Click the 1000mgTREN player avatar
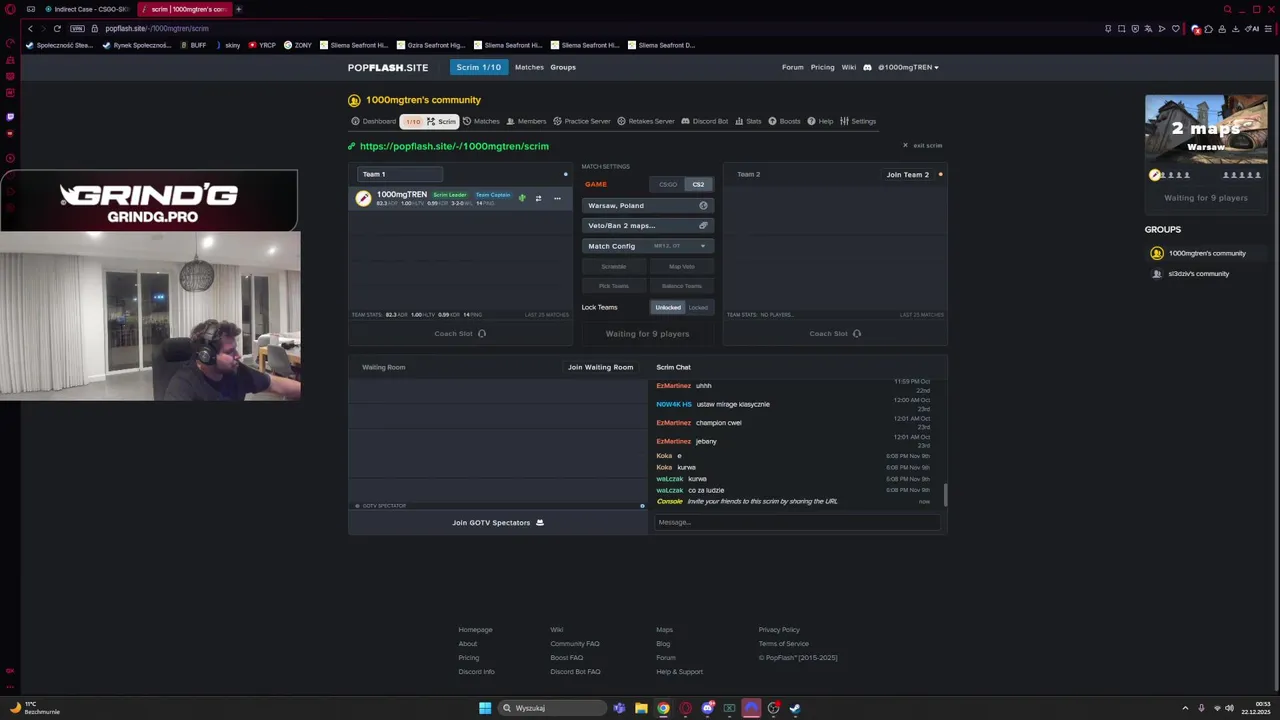This screenshot has width=1280, height=720. tap(363, 198)
